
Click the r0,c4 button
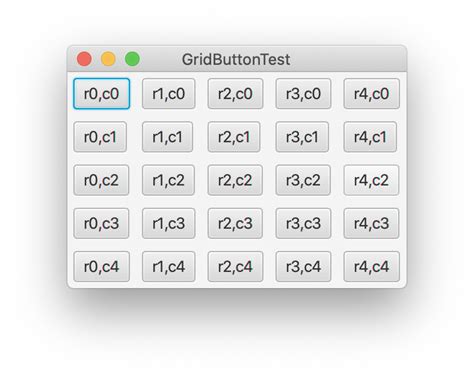[101, 266]
